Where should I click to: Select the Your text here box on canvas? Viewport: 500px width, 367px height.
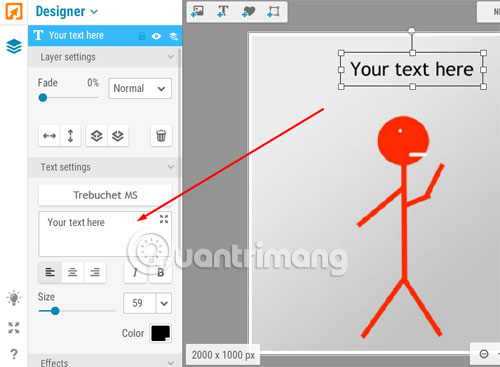pos(412,69)
